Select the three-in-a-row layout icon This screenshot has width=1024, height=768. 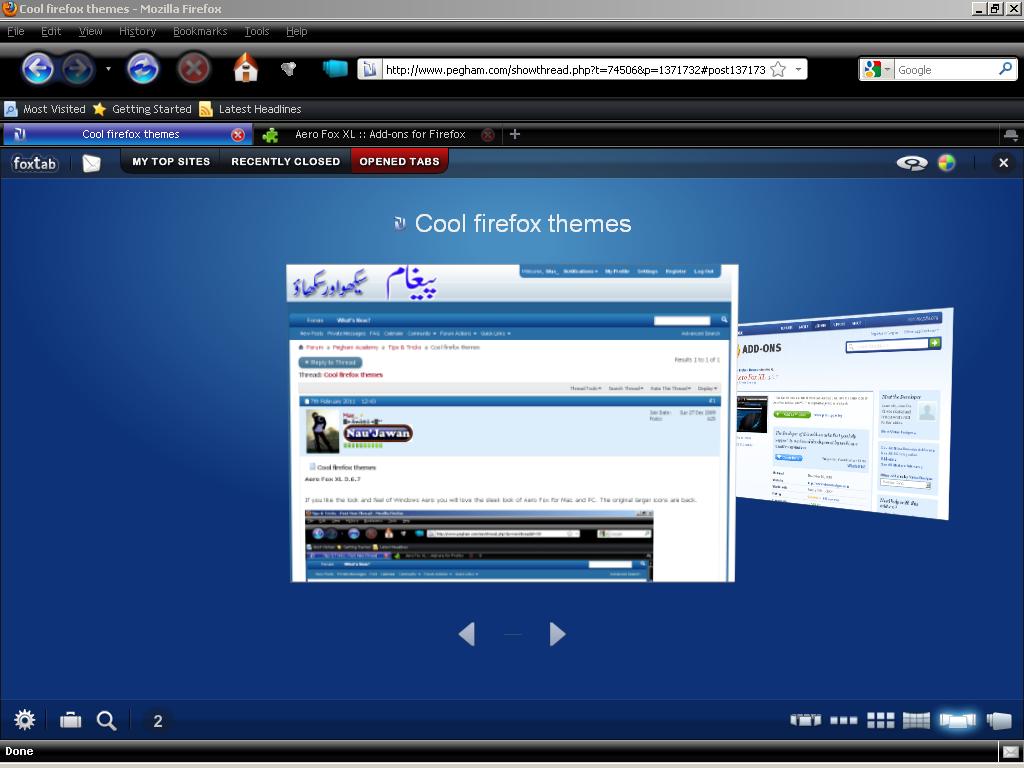click(x=843, y=720)
